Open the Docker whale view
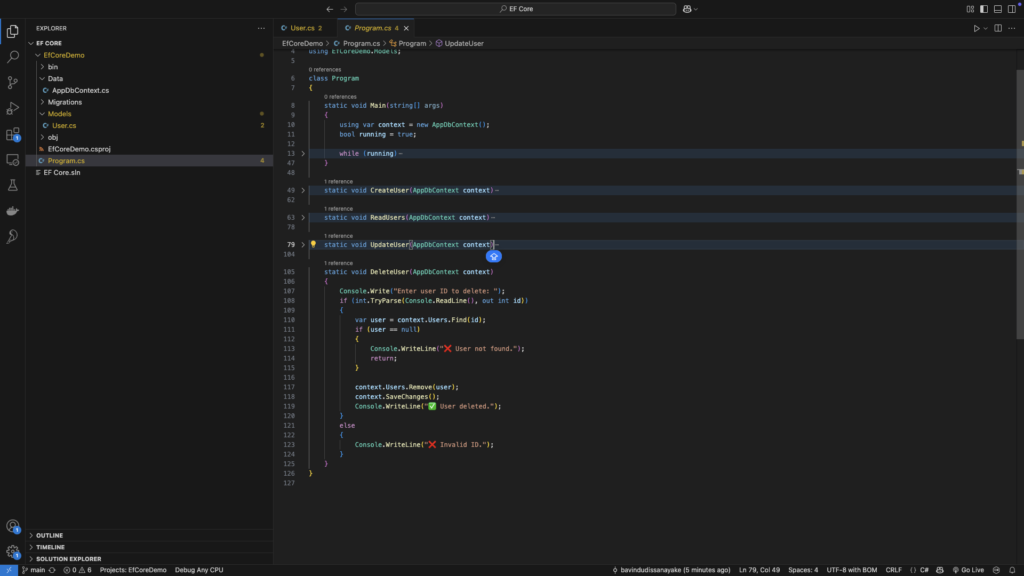Screen dimensions: 1024x576 (12, 211)
